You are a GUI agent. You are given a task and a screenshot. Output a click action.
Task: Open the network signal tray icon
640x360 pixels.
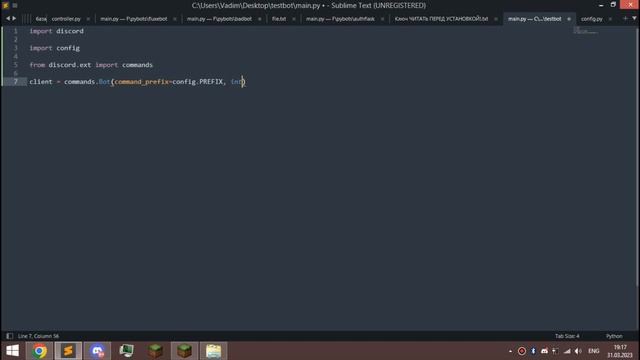click(x=567, y=351)
